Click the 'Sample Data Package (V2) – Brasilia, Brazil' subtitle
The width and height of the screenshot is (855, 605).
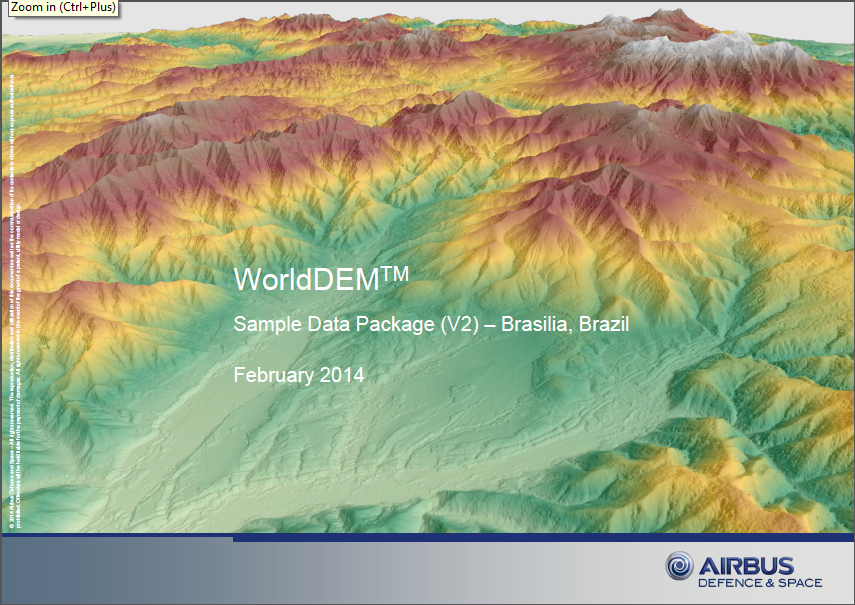431,324
